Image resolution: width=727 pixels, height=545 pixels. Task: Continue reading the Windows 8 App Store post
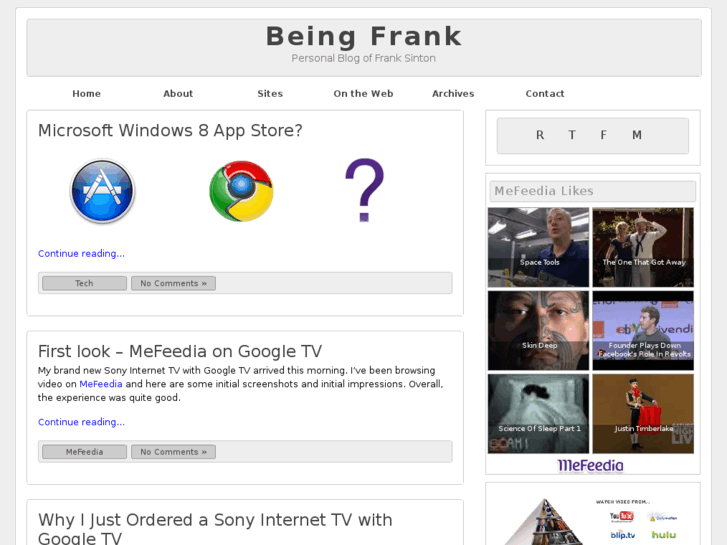click(x=81, y=254)
